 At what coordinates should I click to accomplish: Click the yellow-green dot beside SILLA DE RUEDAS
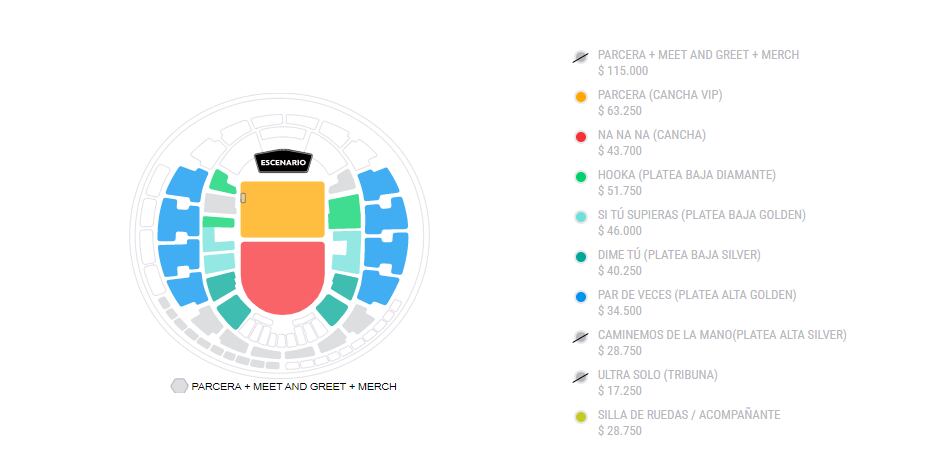click(x=580, y=417)
